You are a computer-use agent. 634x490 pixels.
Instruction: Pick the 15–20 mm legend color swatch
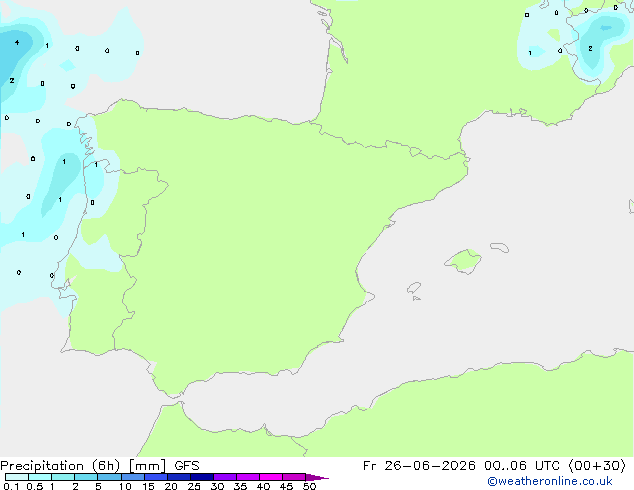pyautogui.click(x=156, y=477)
